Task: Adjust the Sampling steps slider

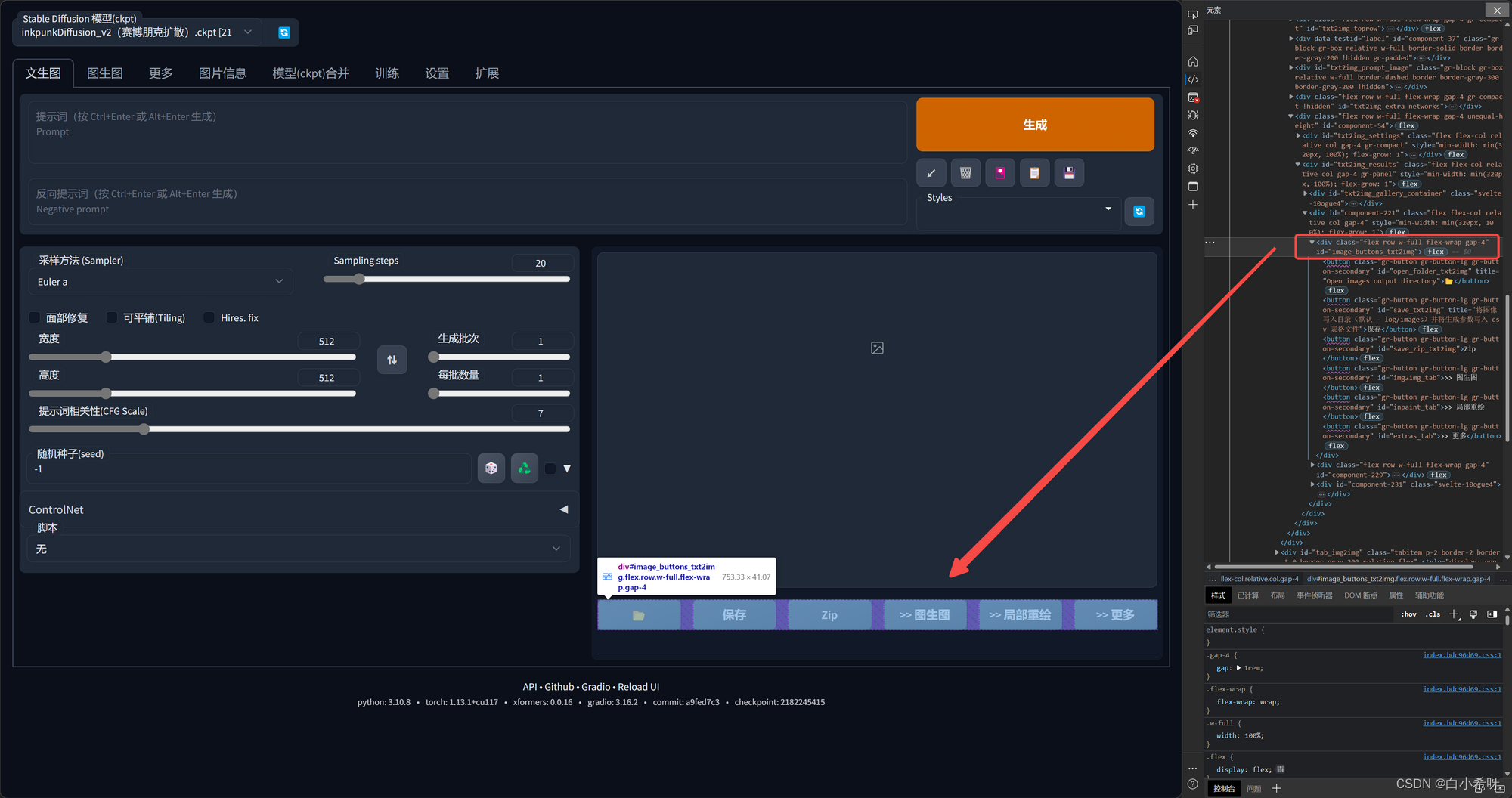Action: coord(447,279)
